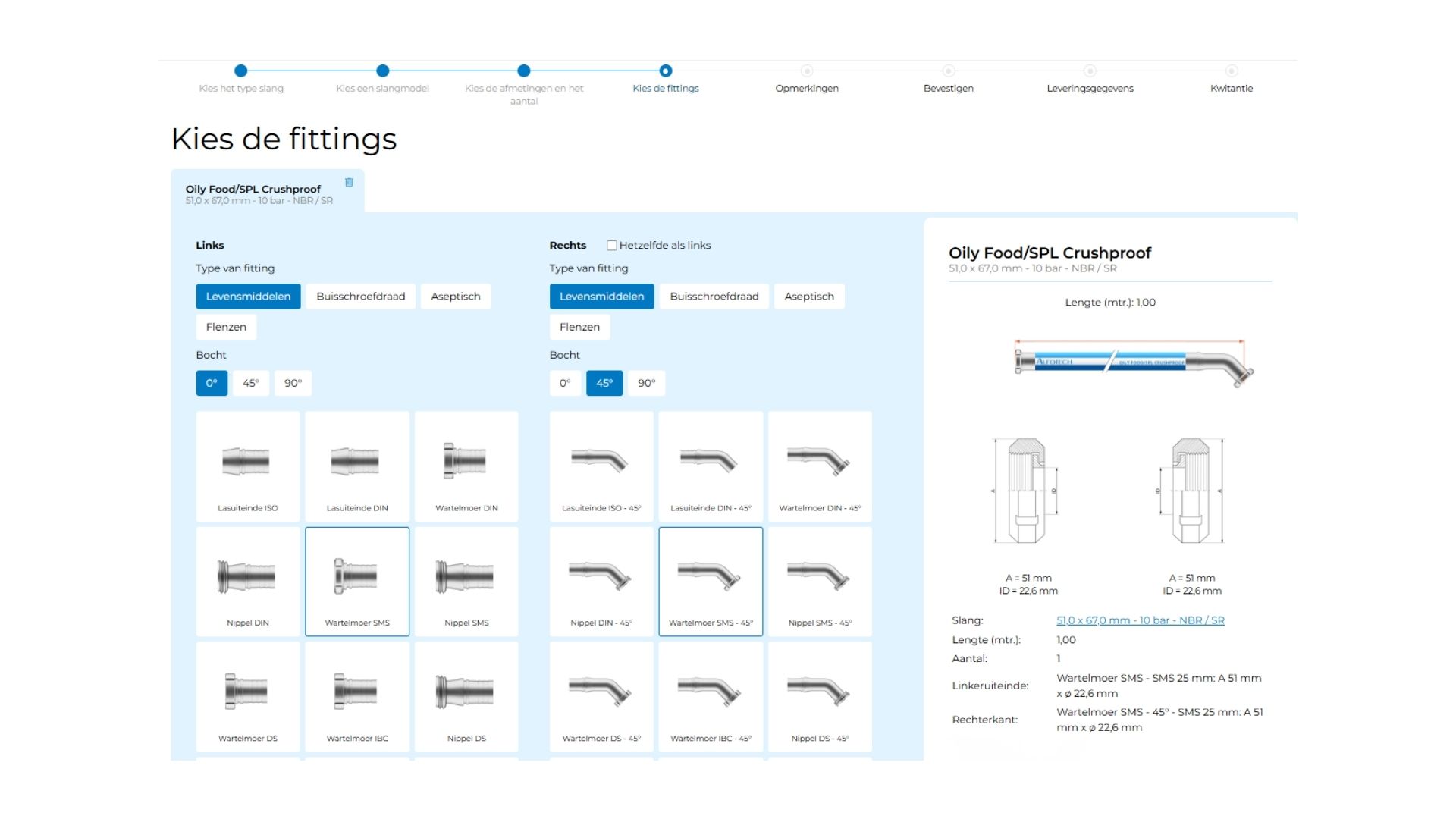The image size is (1456, 819).
Task: Choose Lasuiteinde DIN - 45° fitting
Action: tap(711, 466)
